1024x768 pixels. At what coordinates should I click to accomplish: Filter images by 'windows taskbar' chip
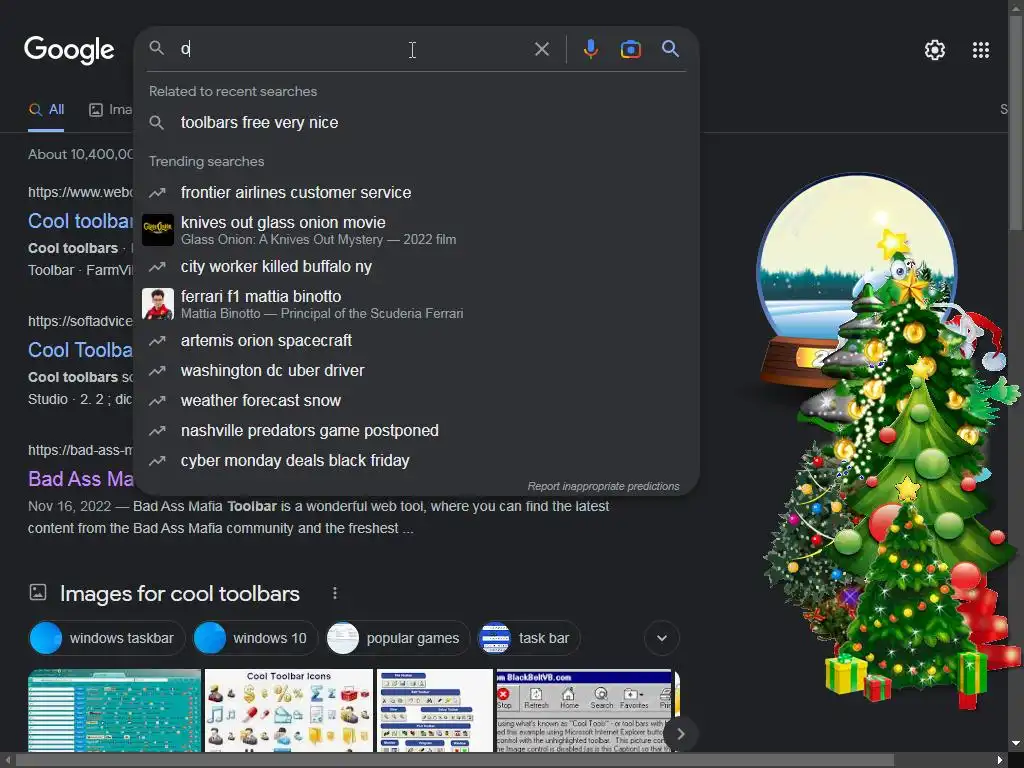(x=107, y=638)
